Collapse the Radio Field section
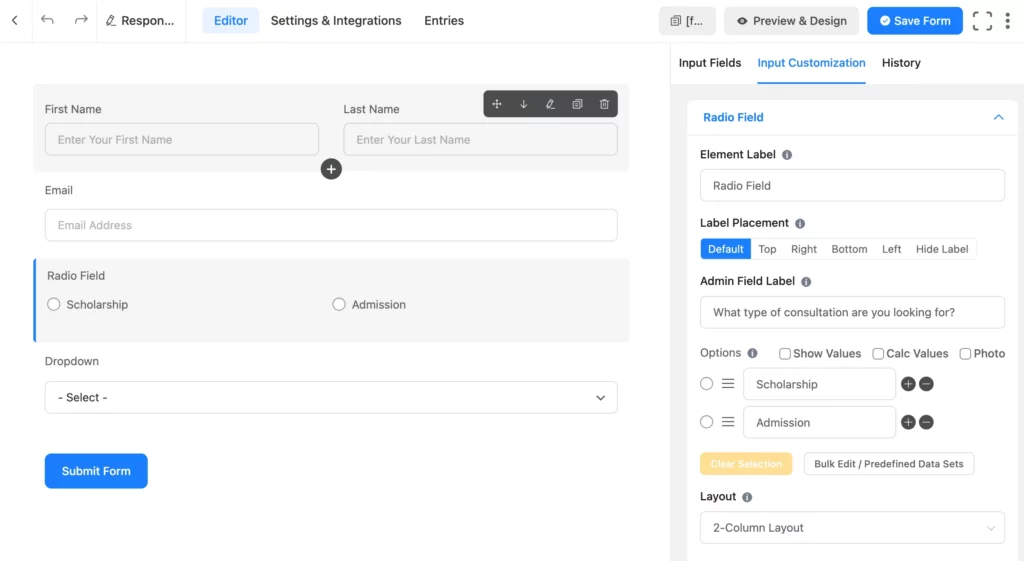Viewport: 1024px width, 561px height. (997, 117)
